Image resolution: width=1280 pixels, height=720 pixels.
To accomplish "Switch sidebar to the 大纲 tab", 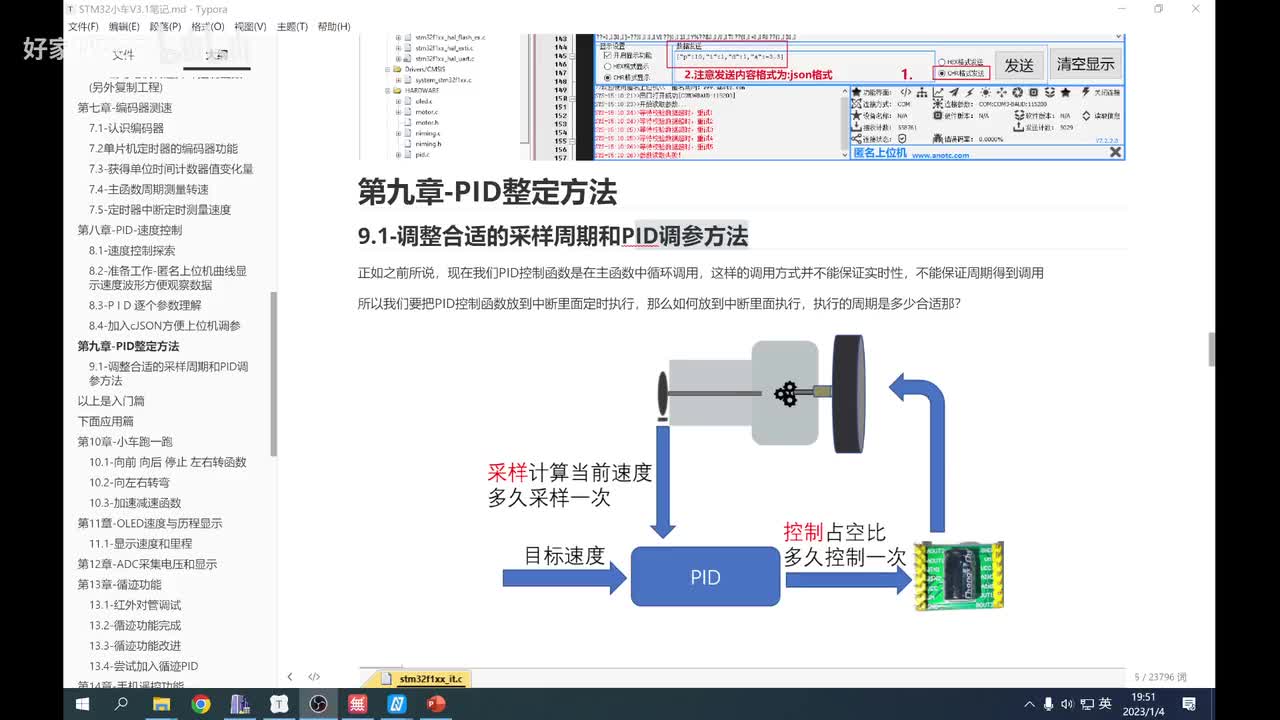I will tap(216, 54).
